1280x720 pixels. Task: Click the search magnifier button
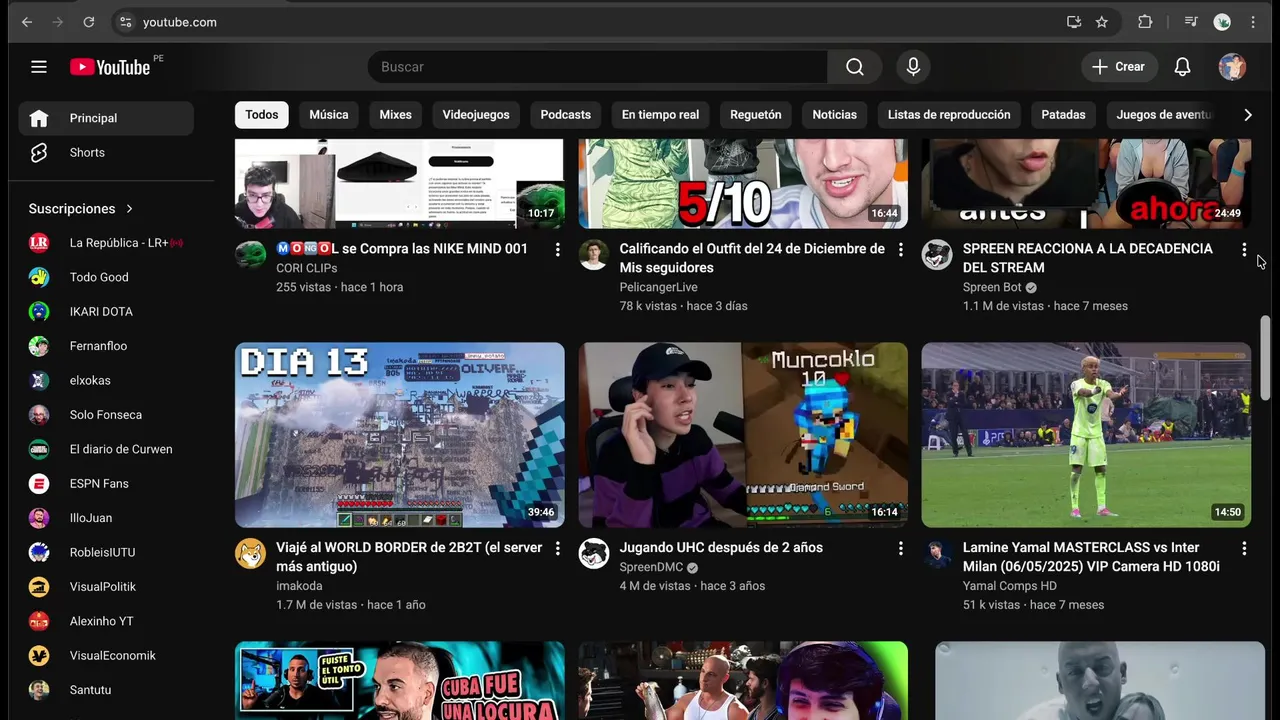(854, 67)
